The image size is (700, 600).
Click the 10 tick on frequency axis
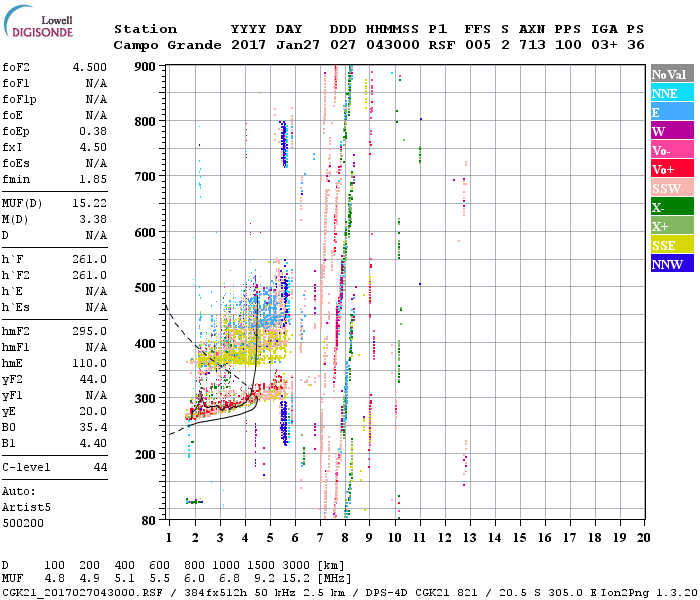(x=396, y=537)
